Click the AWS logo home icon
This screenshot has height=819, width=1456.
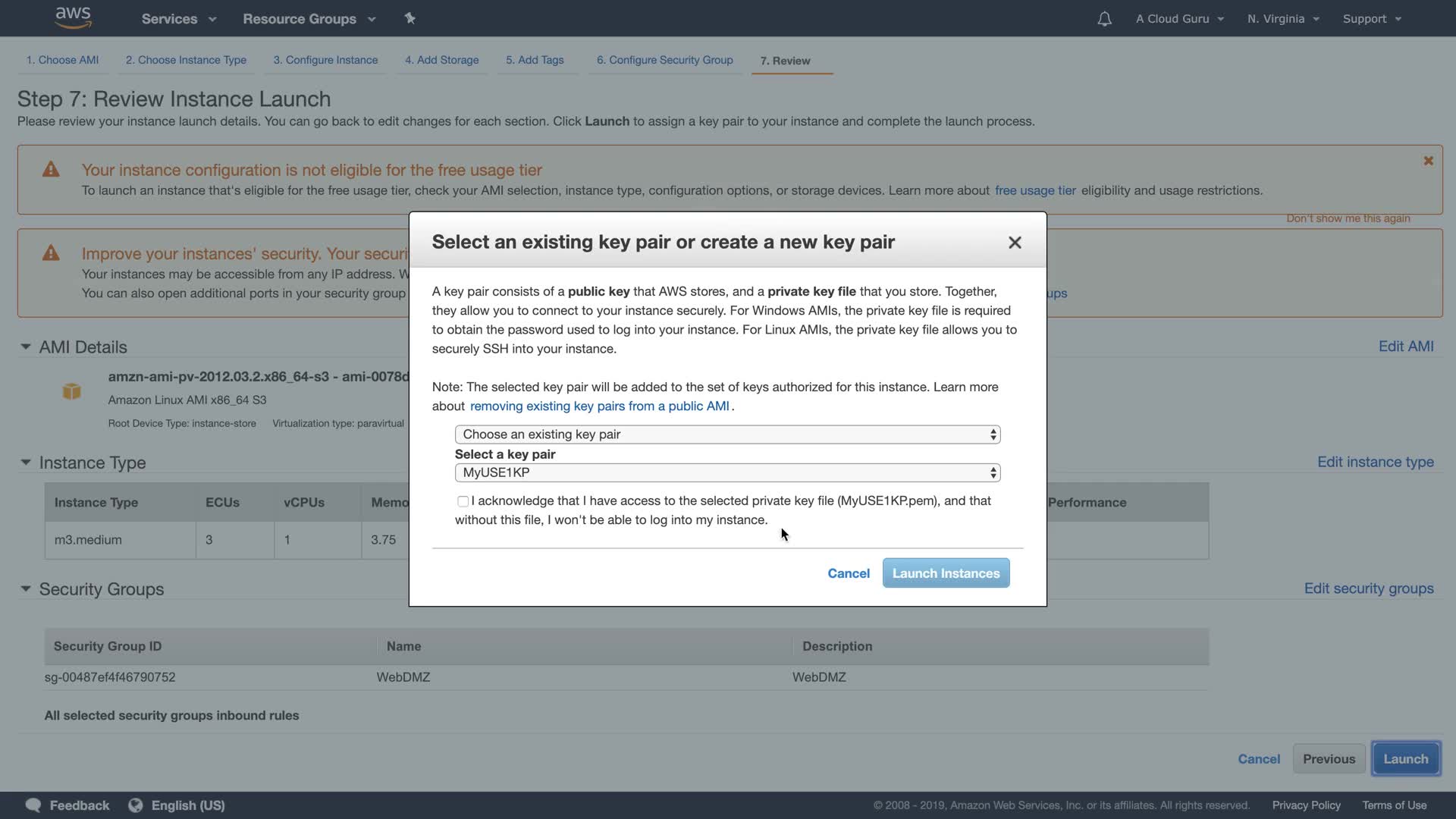[74, 18]
